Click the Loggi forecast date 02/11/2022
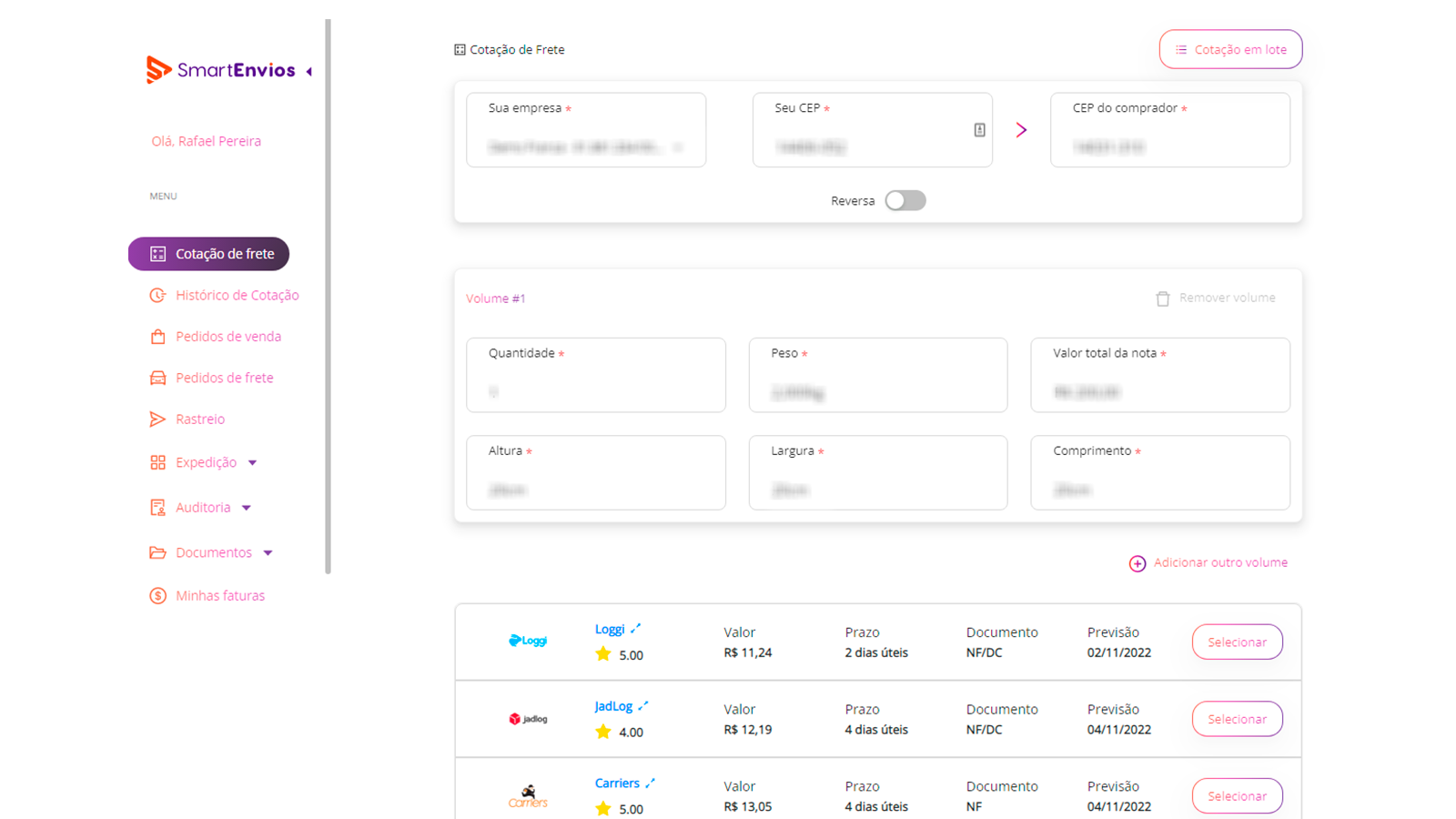 (1119, 652)
